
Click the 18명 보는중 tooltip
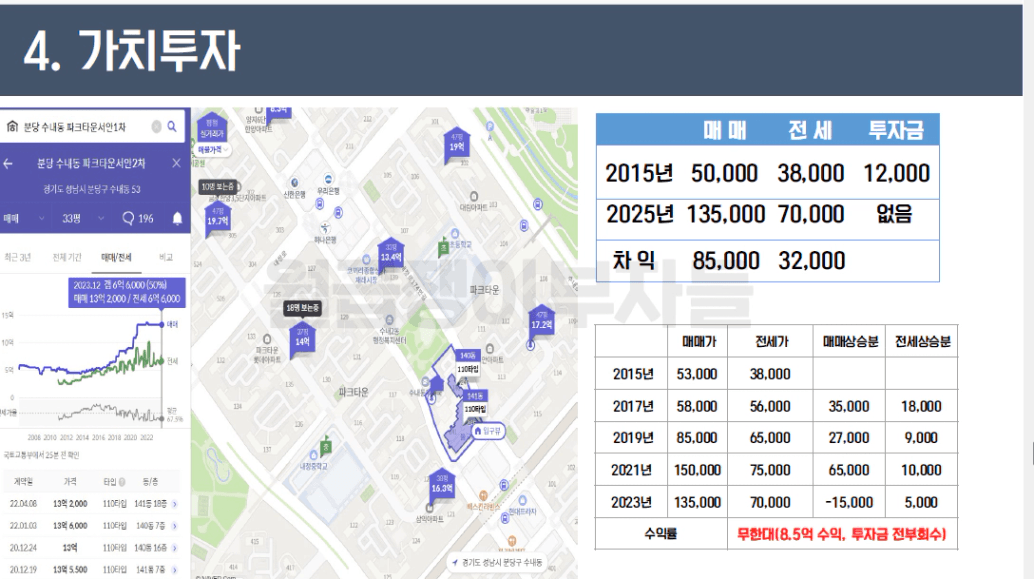click(302, 307)
